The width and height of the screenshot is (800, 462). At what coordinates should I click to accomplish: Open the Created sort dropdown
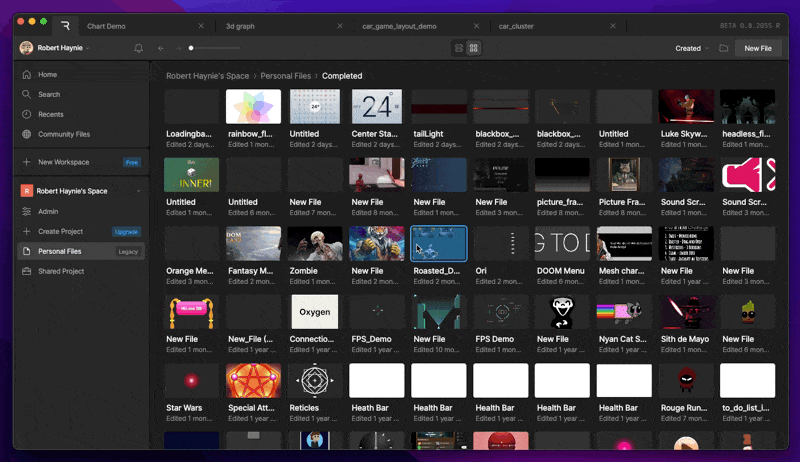click(691, 48)
